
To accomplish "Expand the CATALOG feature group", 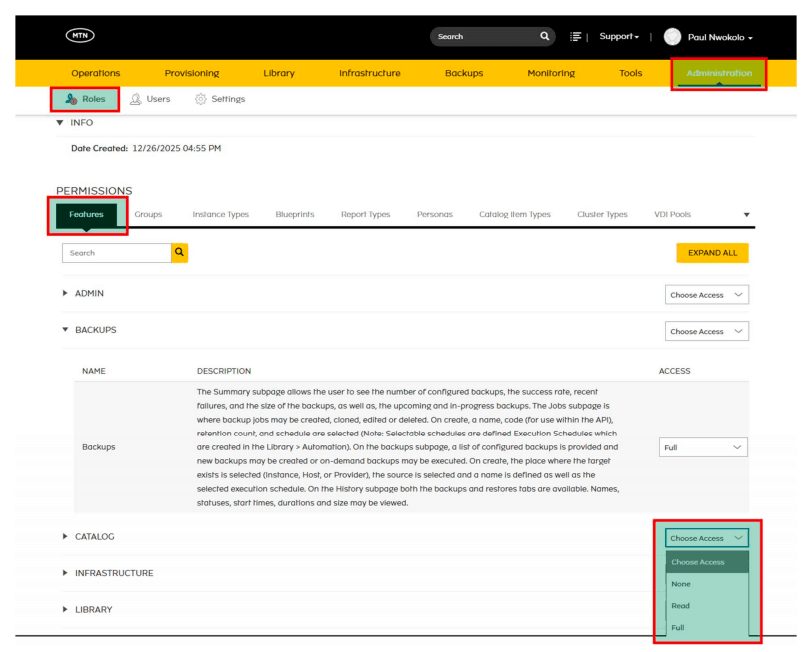I will point(65,536).
